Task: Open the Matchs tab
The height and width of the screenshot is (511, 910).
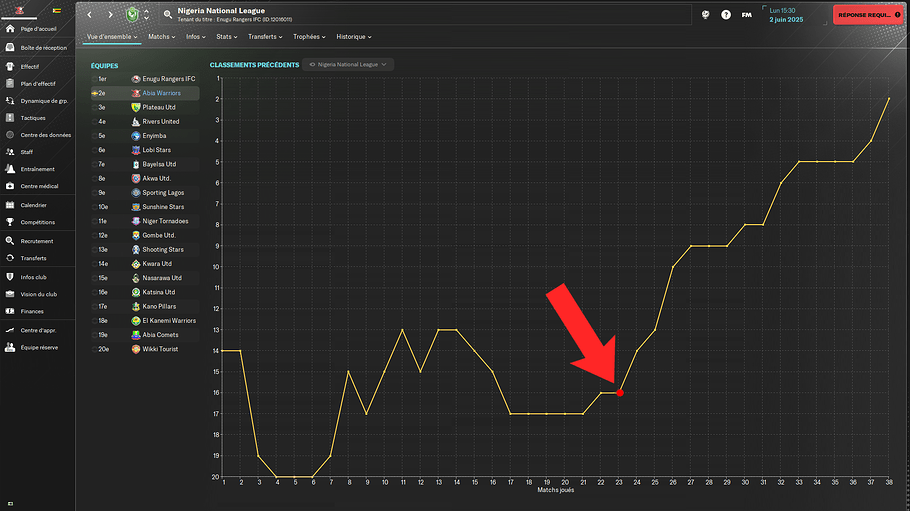Action: pyautogui.click(x=161, y=37)
